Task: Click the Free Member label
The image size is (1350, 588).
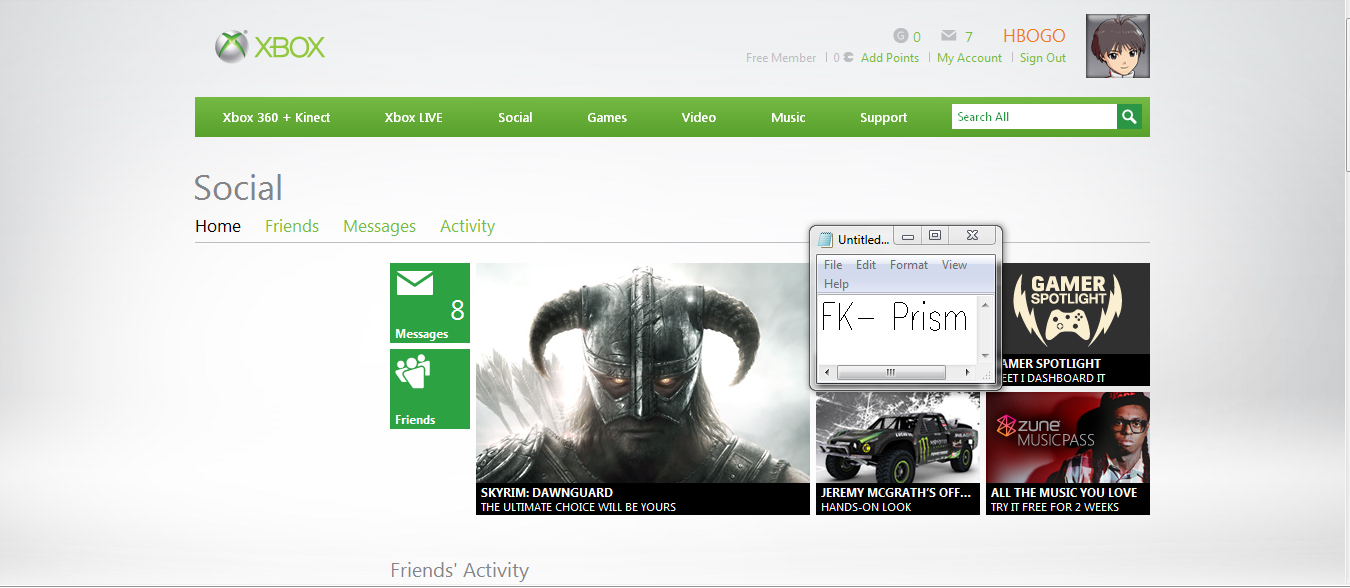Action: pyautogui.click(x=781, y=58)
